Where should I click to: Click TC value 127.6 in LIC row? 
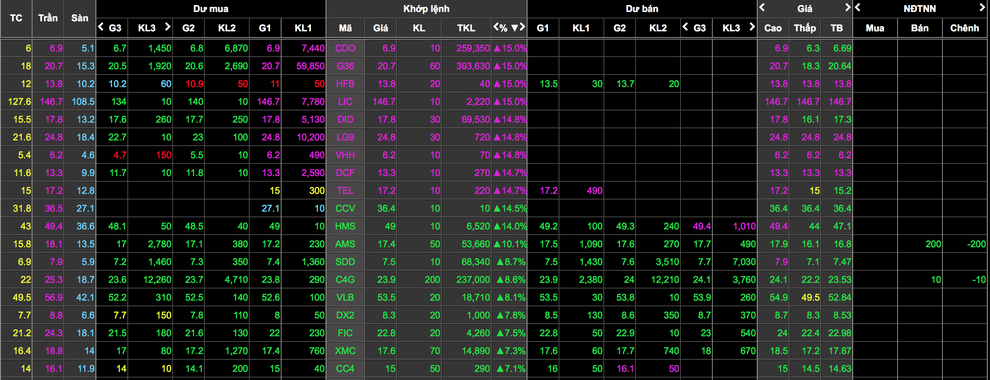coord(20,101)
